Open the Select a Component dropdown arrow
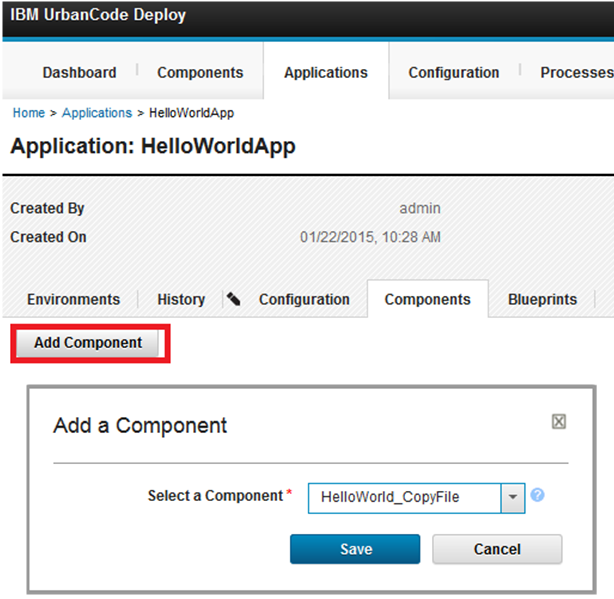Screen dimensions: 614x599 513,498
